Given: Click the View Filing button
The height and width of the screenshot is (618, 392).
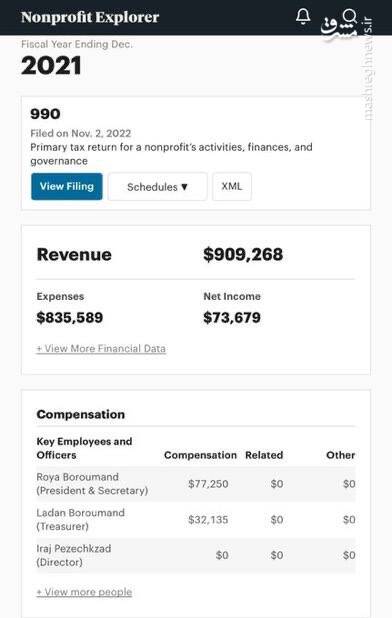Looking at the screenshot, I should tap(67, 186).
